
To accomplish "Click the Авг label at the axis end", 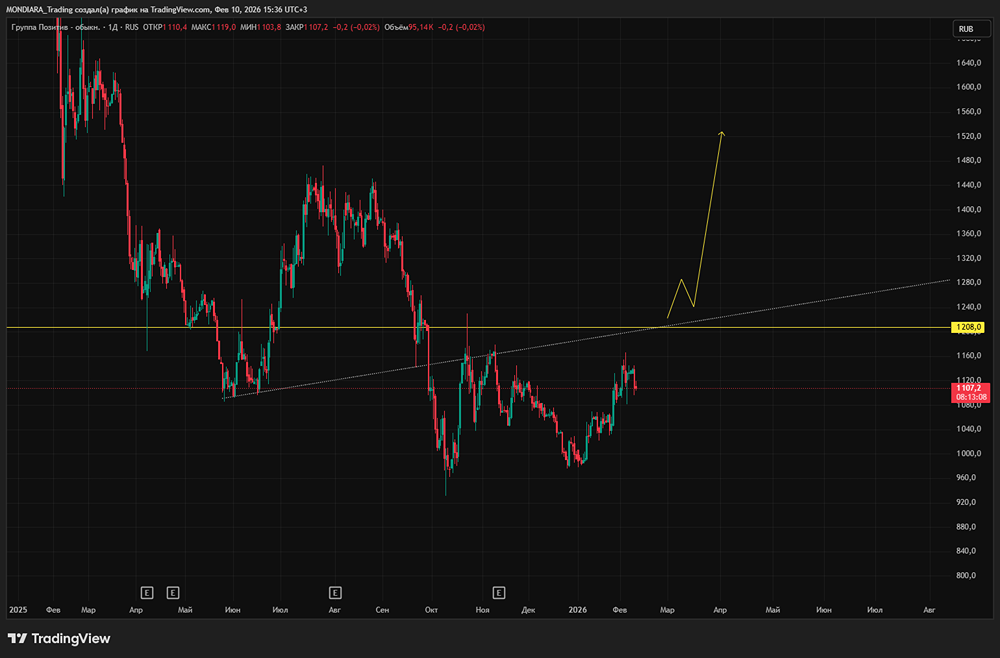I will (x=929, y=610).
